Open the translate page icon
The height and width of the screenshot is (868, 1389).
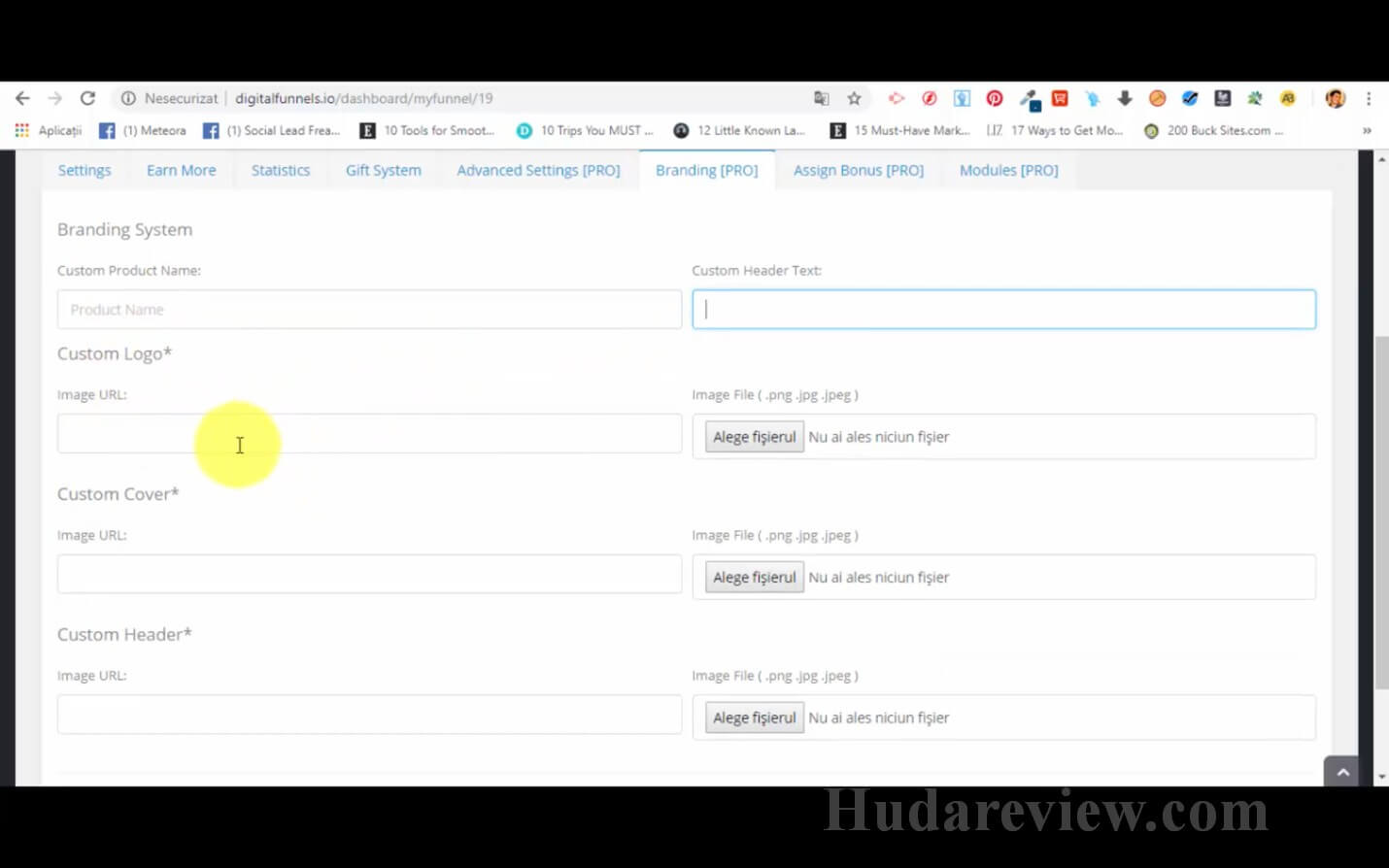coord(822,98)
